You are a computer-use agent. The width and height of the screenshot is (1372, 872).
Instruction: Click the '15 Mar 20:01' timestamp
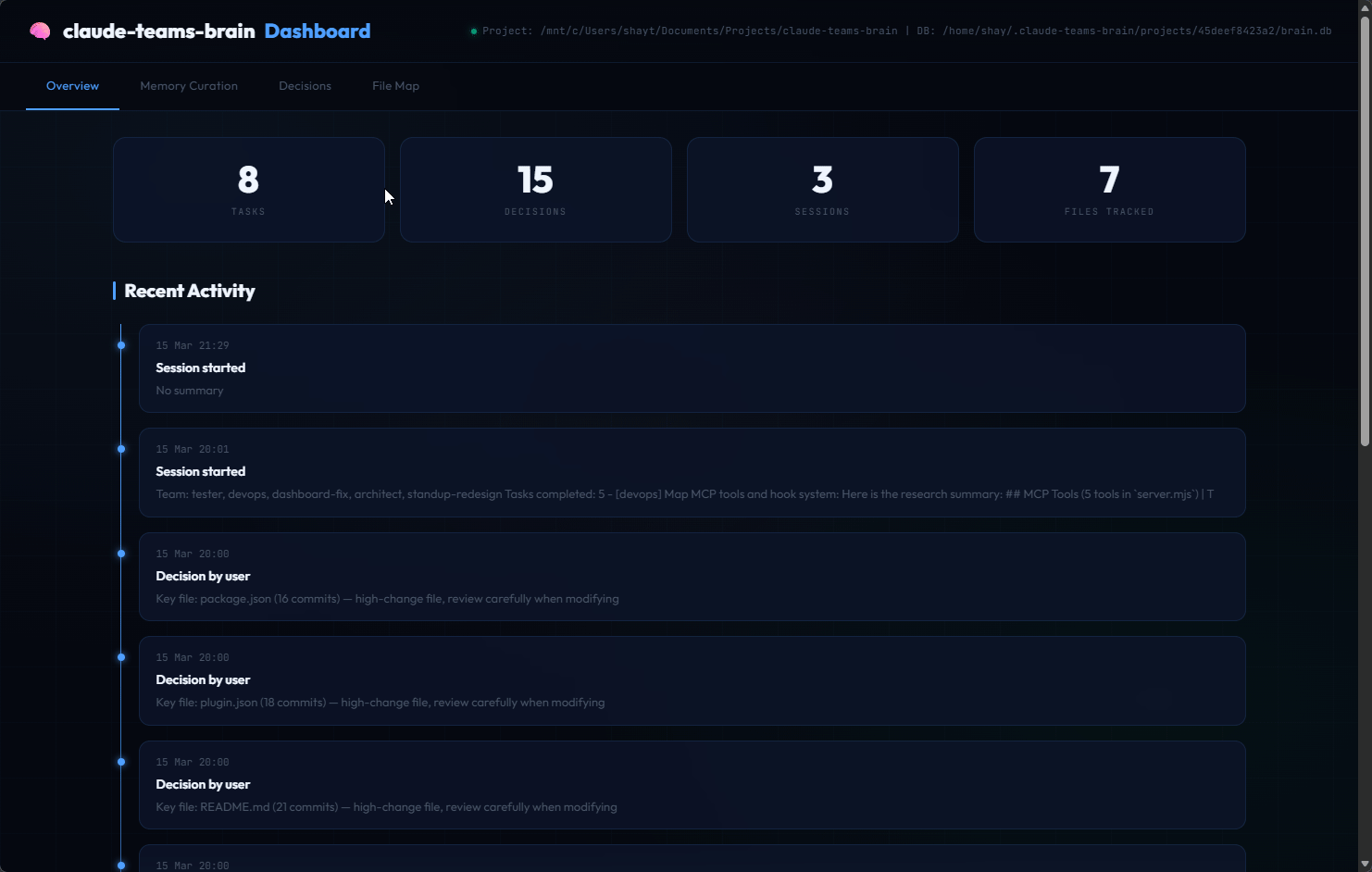(193, 449)
